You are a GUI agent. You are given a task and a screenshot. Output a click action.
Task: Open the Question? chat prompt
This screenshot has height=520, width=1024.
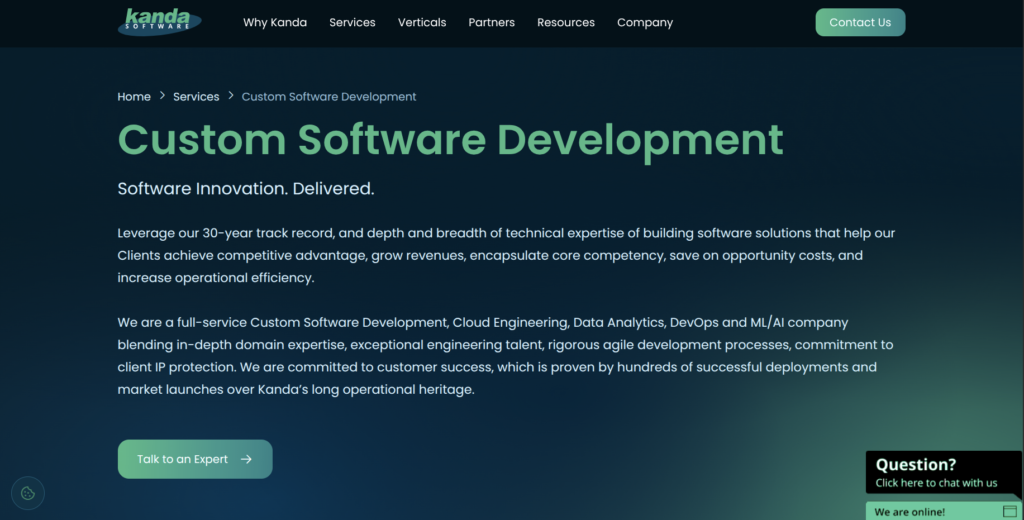pos(944,472)
